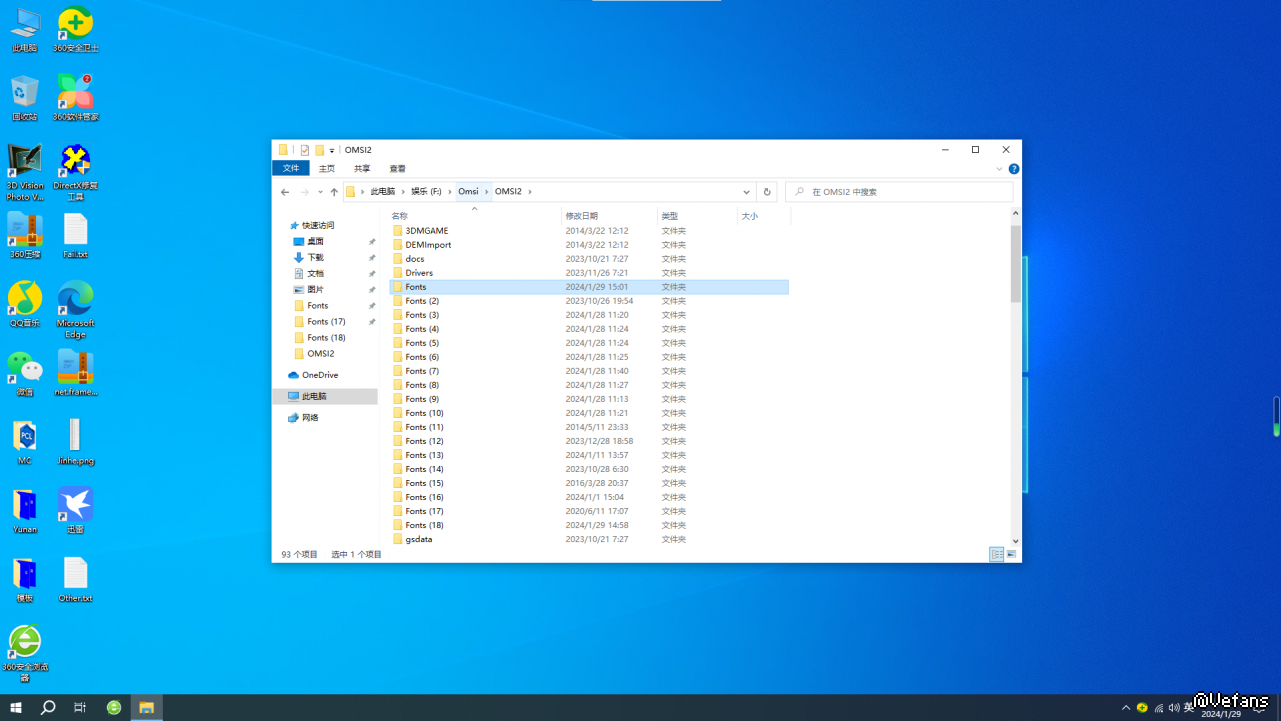Open the Explorer help question mark icon
Viewport: 1281px width, 721px height.
coord(1013,169)
